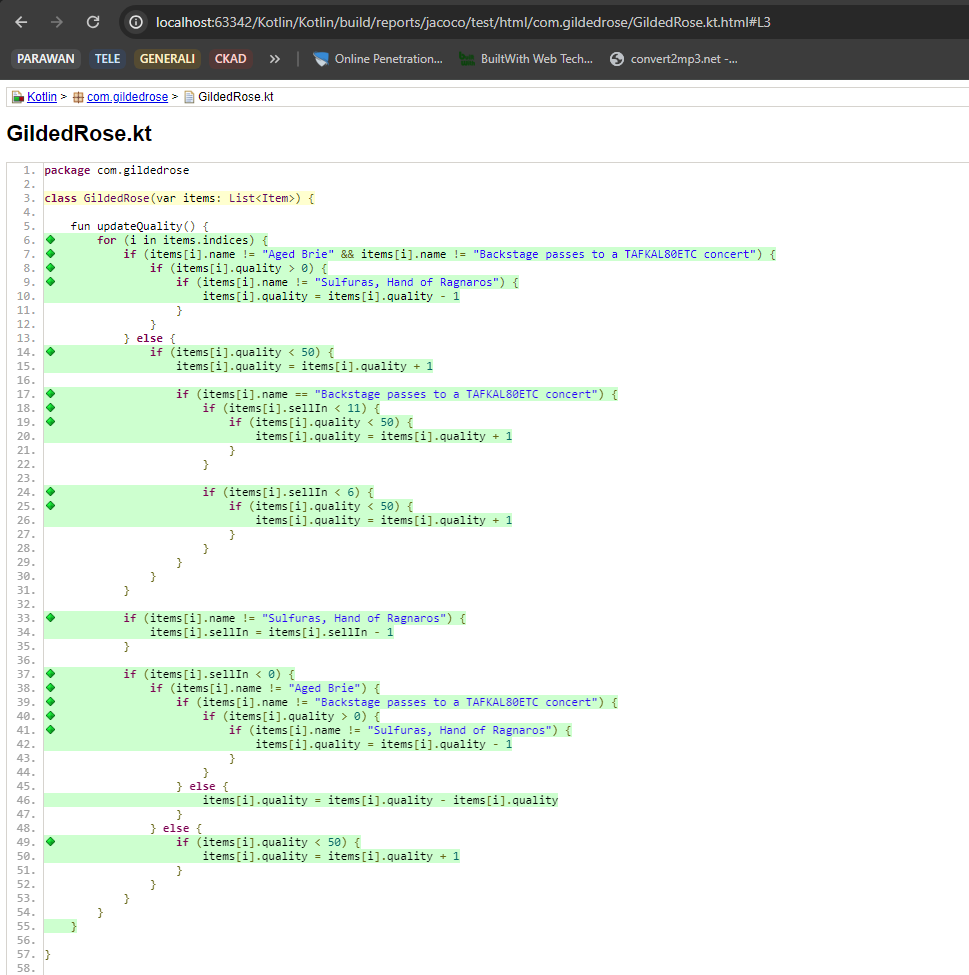Click the green coverage diamond on line 24
Screen dimensions: 969x975
click(50, 492)
